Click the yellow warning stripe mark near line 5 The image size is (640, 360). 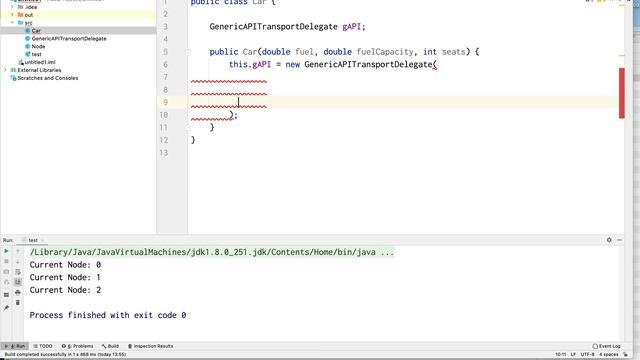pos(622,55)
